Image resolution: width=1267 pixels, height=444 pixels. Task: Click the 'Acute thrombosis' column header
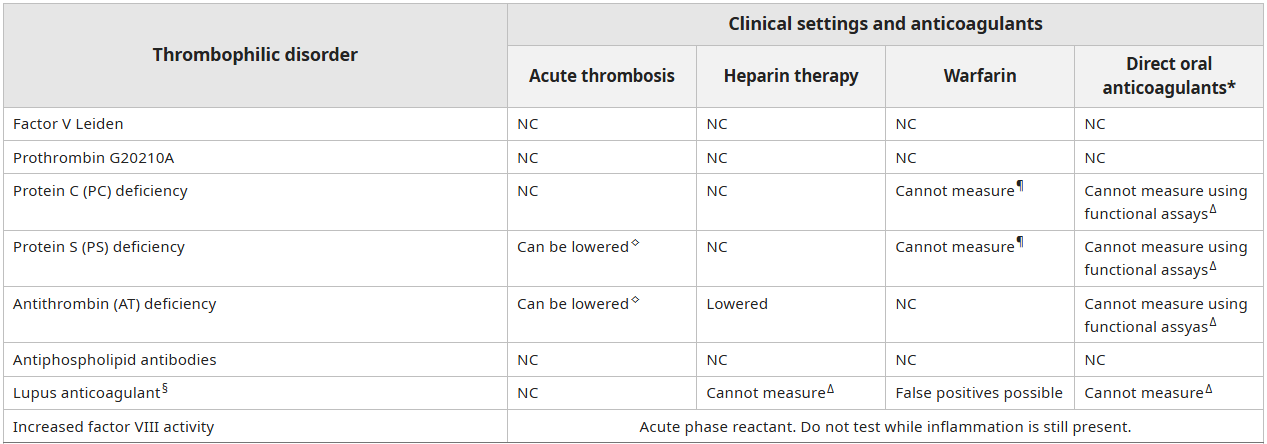(602, 76)
